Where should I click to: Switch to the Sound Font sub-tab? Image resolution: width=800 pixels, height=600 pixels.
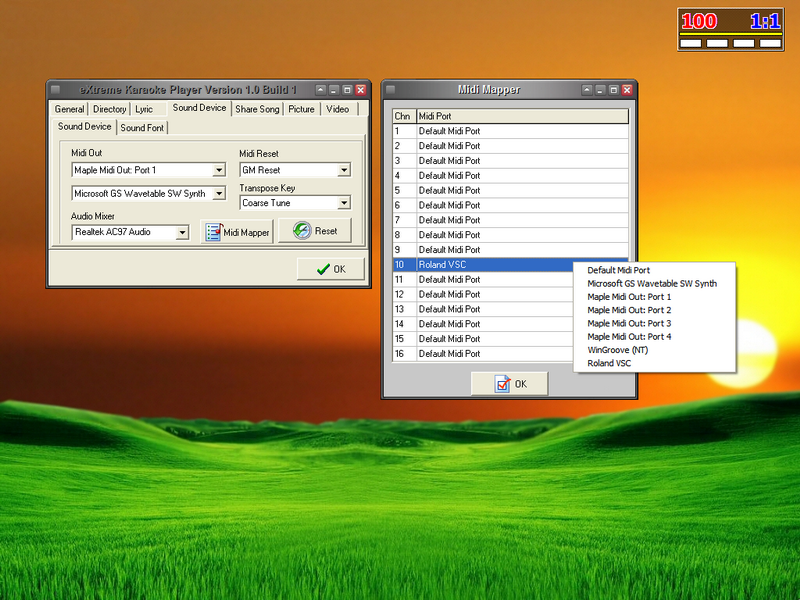pos(142,128)
